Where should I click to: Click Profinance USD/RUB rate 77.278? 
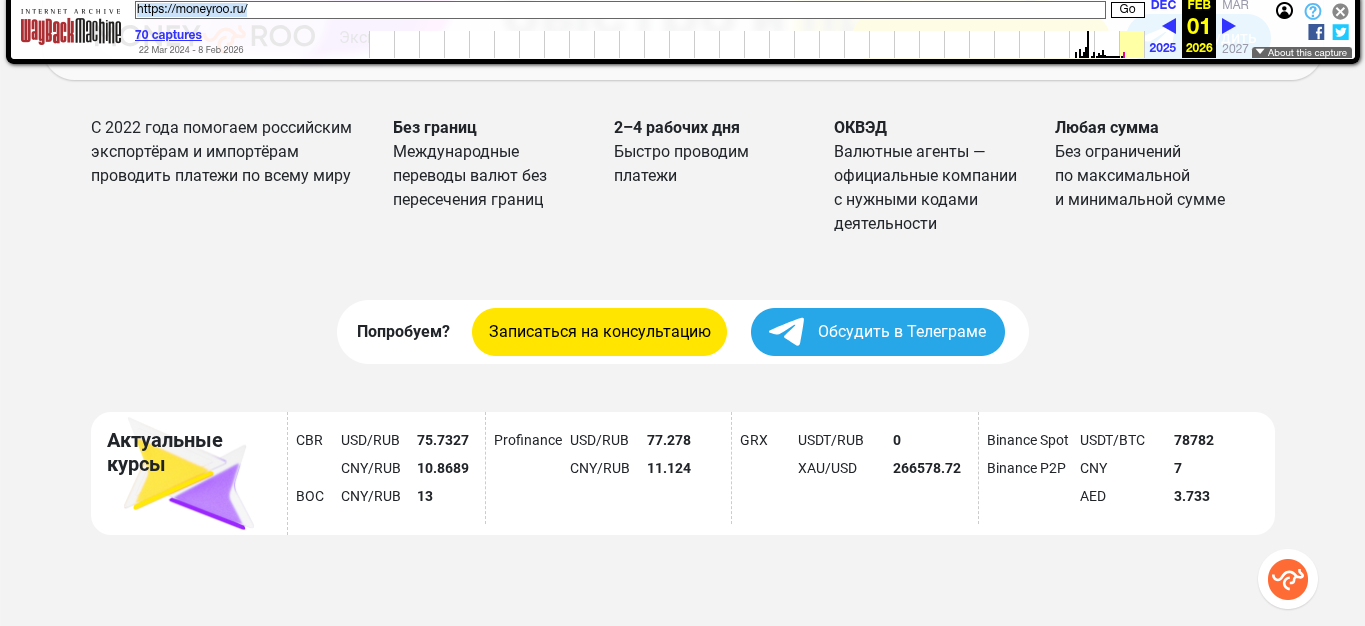[669, 440]
